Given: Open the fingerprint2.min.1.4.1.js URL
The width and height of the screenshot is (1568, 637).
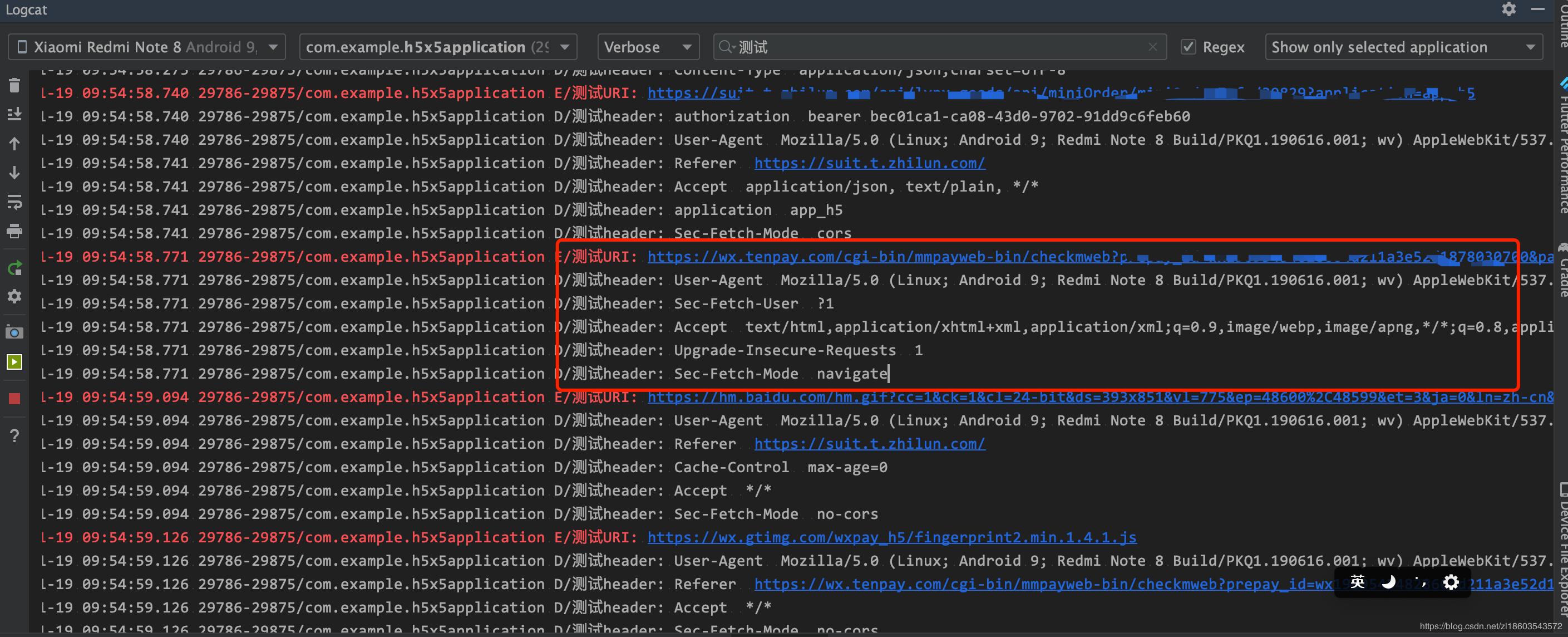Looking at the screenshot, I should [891, 537].
